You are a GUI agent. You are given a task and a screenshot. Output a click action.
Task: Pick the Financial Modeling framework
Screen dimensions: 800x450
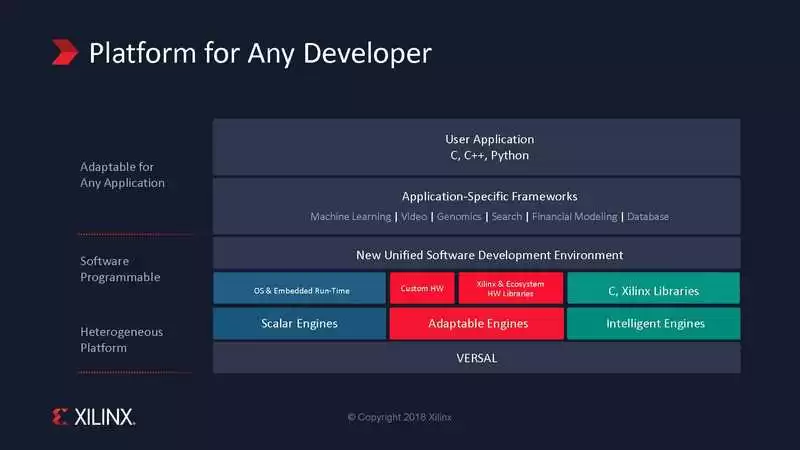tap(574, 217)
